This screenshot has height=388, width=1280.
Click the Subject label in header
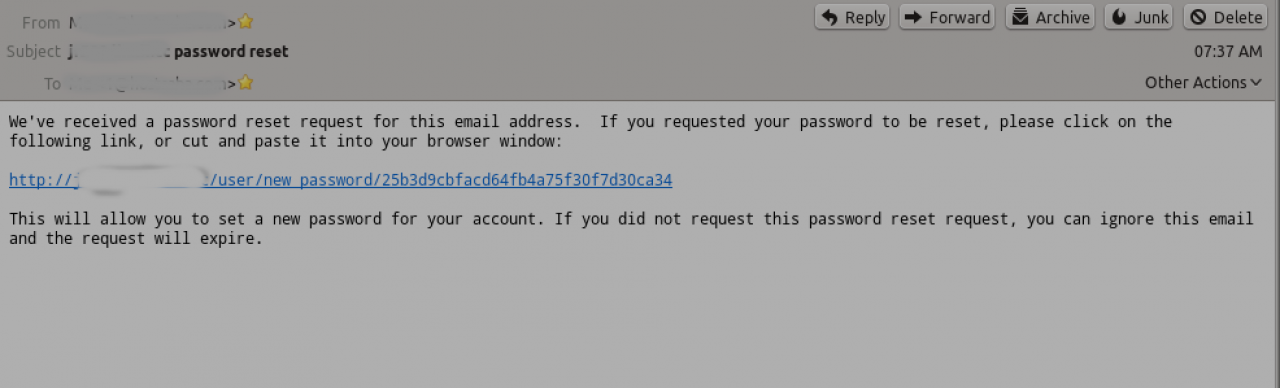[34, 51]
